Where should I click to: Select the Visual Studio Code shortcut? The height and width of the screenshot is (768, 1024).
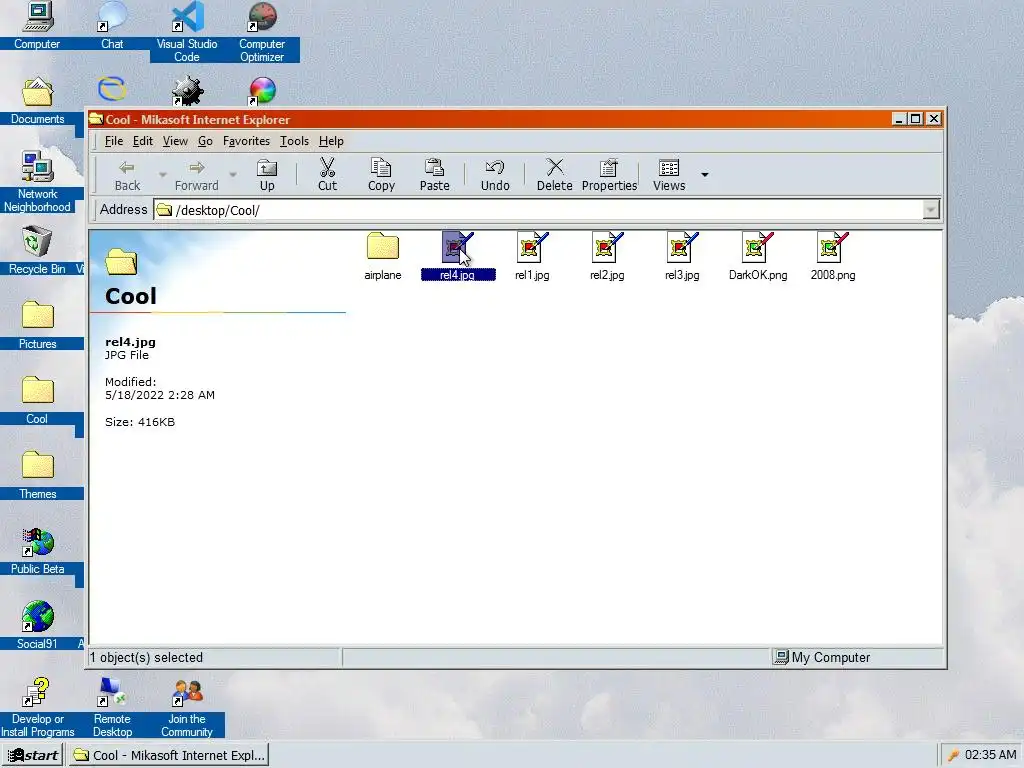187,31
